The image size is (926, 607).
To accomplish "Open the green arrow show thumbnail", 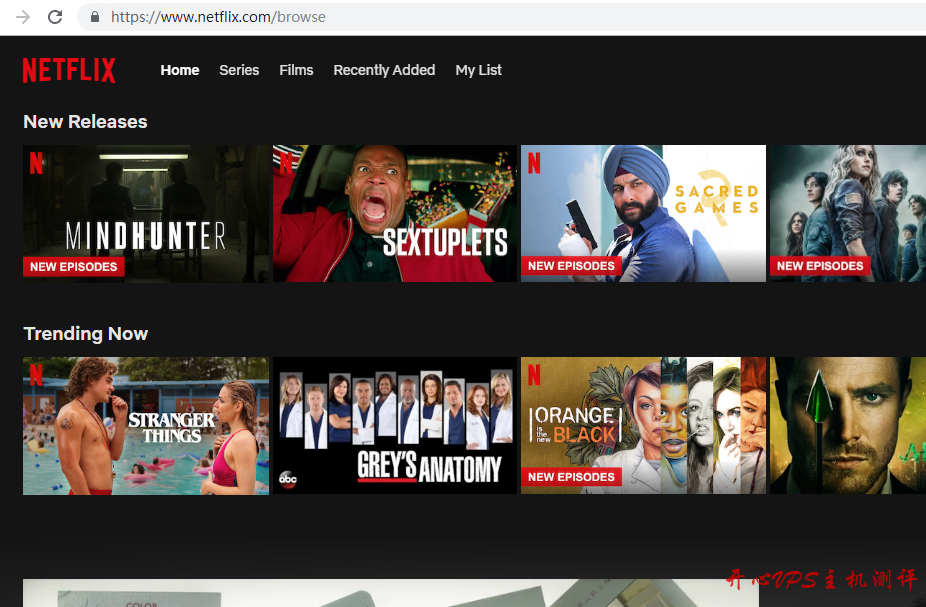I will [x=848, y=426].
